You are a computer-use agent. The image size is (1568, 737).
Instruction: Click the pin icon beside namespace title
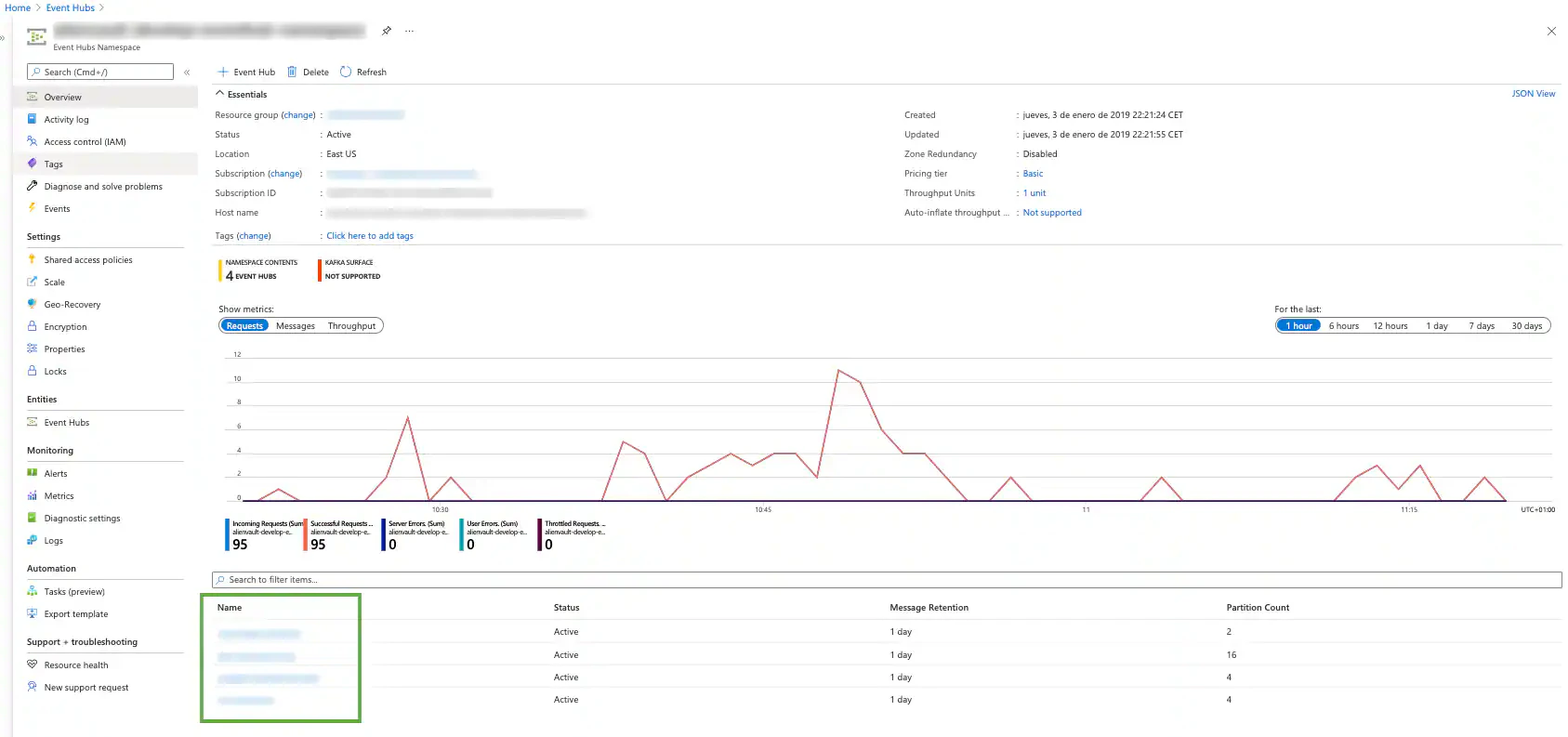point(387,31)
